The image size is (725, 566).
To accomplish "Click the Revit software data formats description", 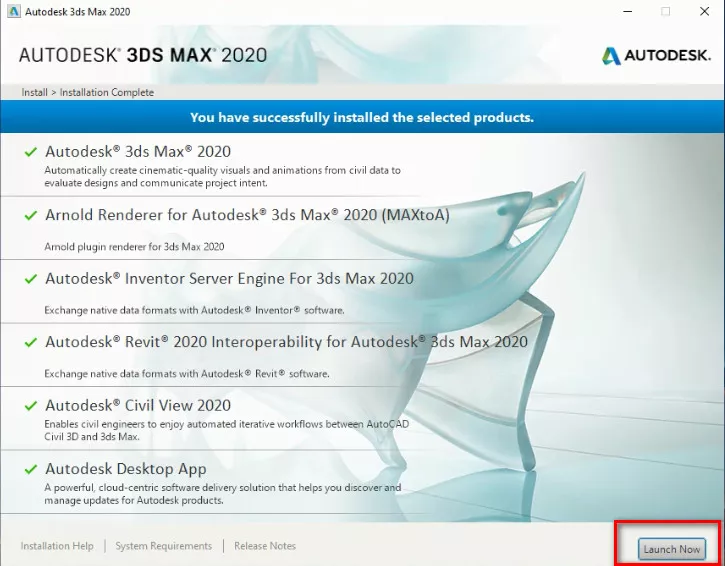I will 187,373.
